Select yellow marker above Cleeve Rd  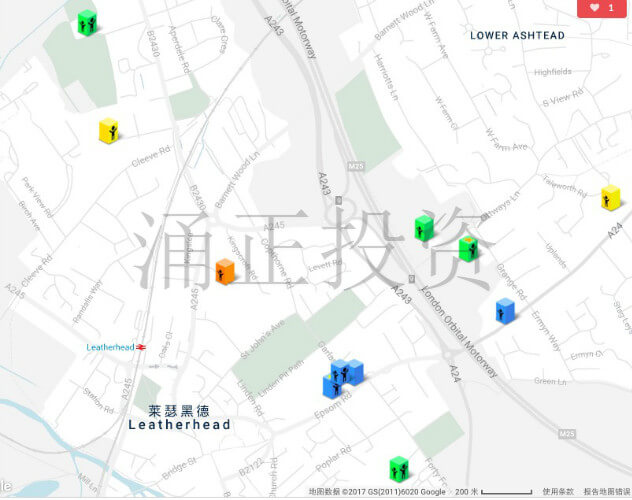pos(109,131)
